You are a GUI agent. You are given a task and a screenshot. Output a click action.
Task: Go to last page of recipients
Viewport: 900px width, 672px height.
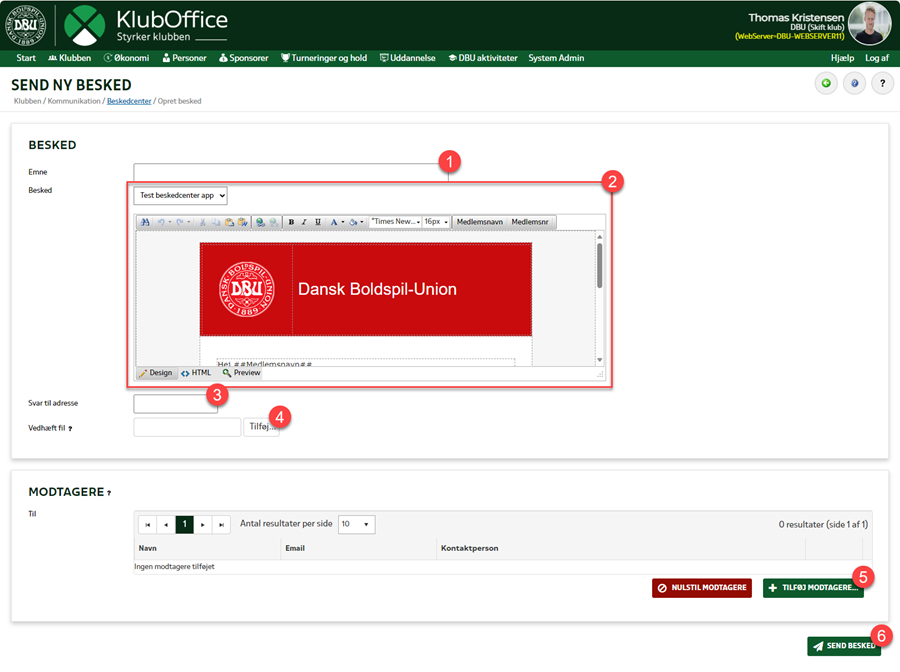221,525
